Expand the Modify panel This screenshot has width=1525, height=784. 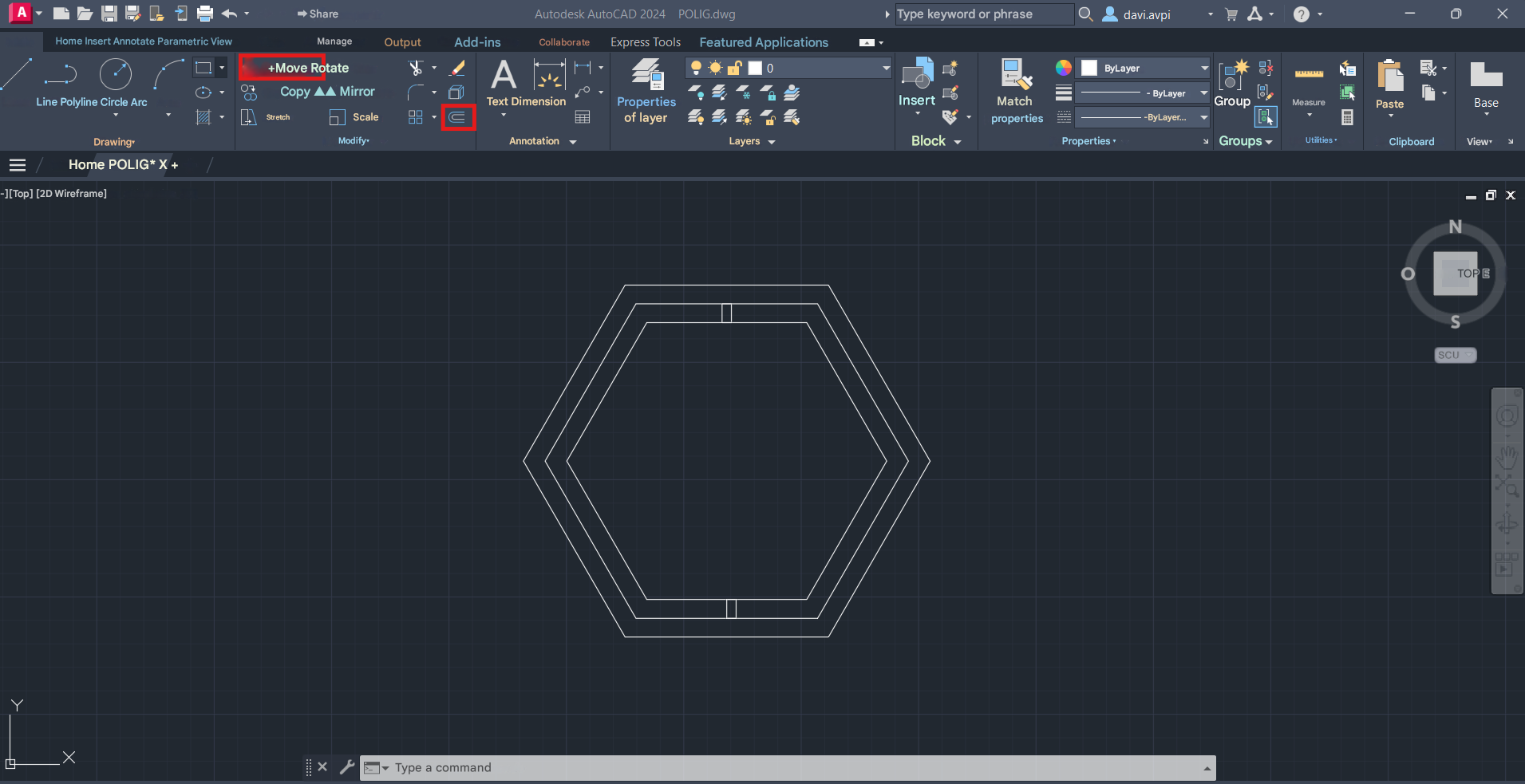(x=354, y=141)
